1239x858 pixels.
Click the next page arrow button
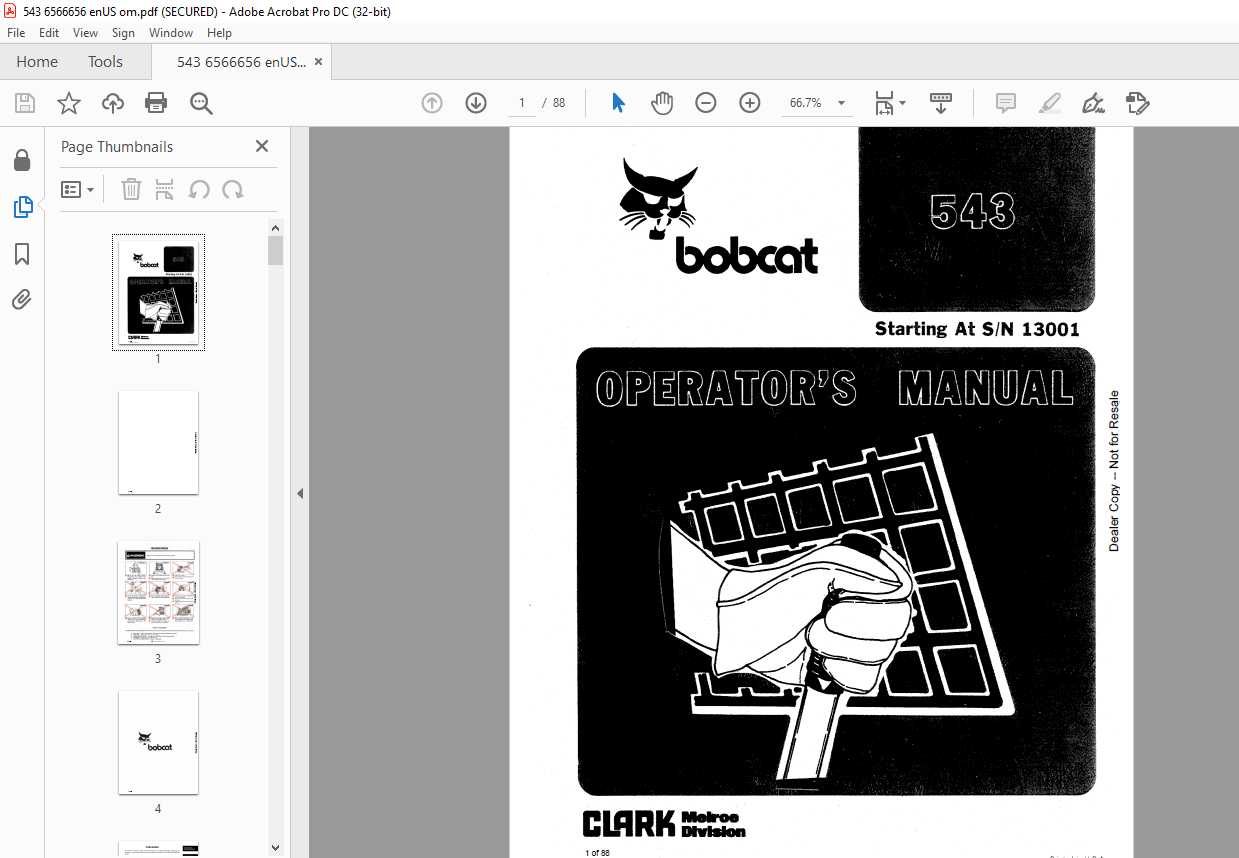[475, 102]
